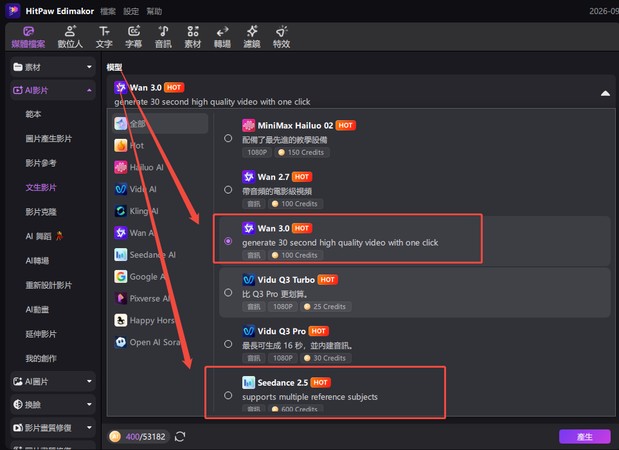This screenshot has height=450, width=619.
Task: Filter models by Hot category
Action: pyautogui.click(x=160, y=145)
